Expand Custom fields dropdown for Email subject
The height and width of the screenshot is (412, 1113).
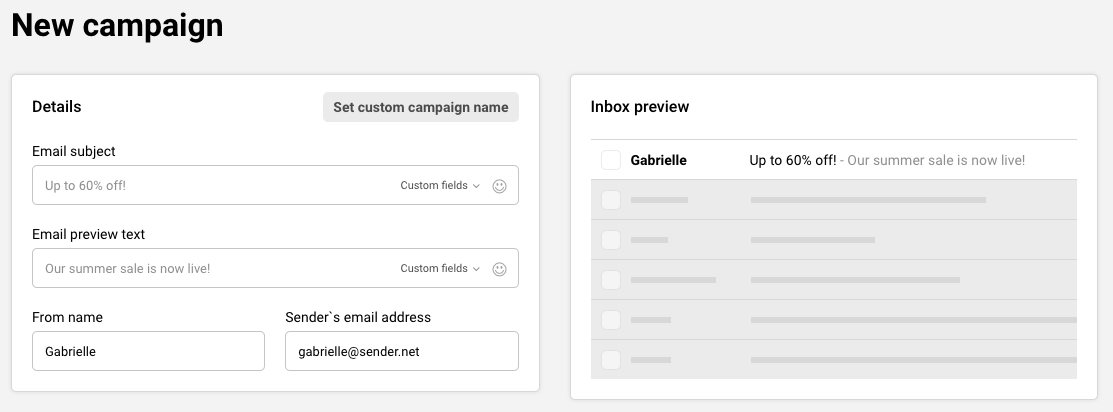pyautogui.click(x=440, y=186)
